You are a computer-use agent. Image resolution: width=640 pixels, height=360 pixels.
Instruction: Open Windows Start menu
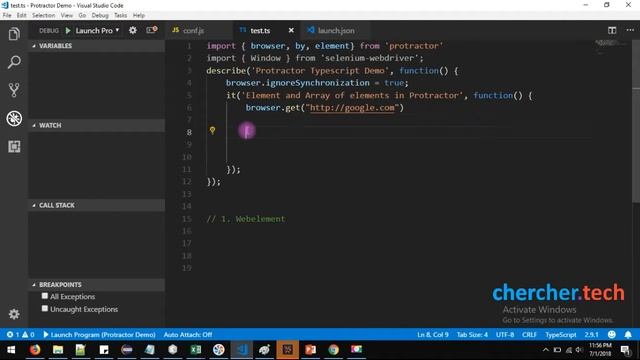point(11,350)
